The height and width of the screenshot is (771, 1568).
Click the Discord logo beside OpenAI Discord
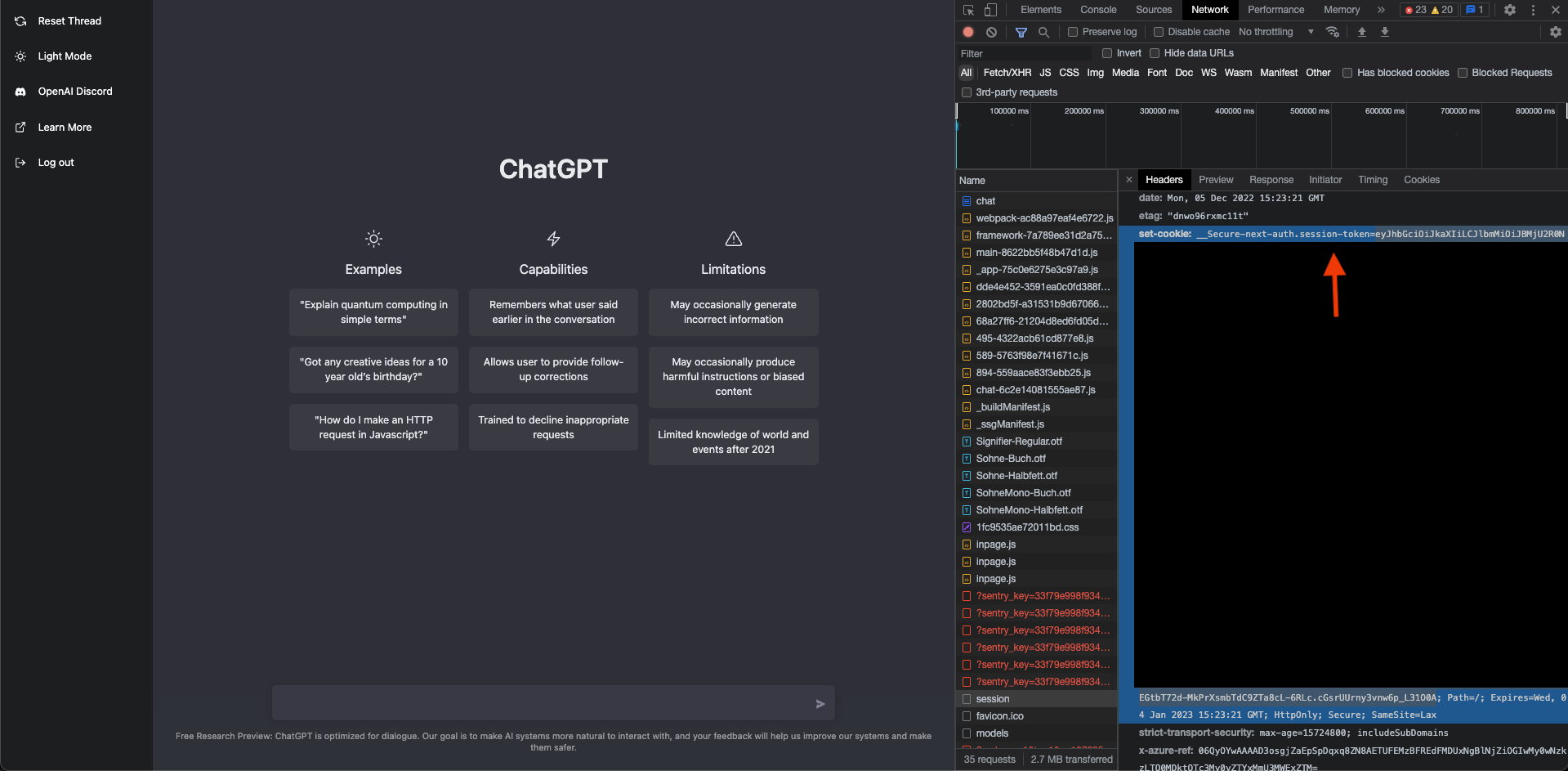coord(20,92)
